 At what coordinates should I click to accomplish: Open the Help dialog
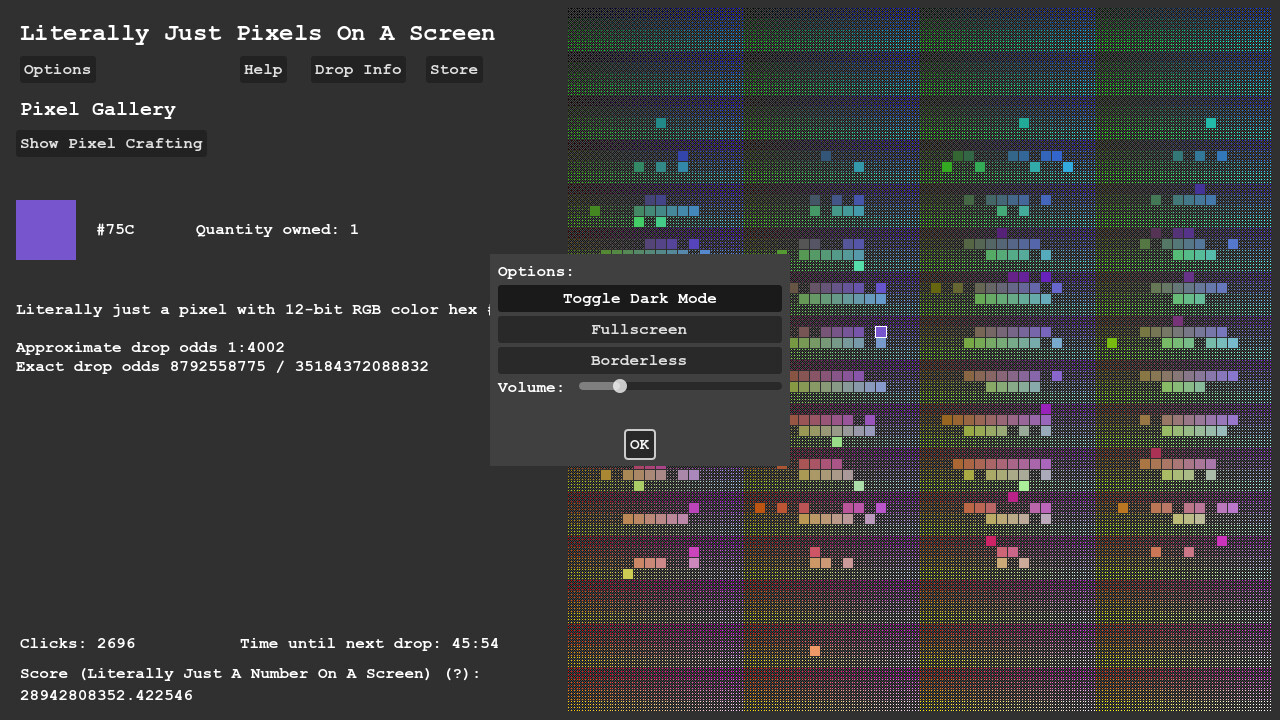(x=262, y=69)
